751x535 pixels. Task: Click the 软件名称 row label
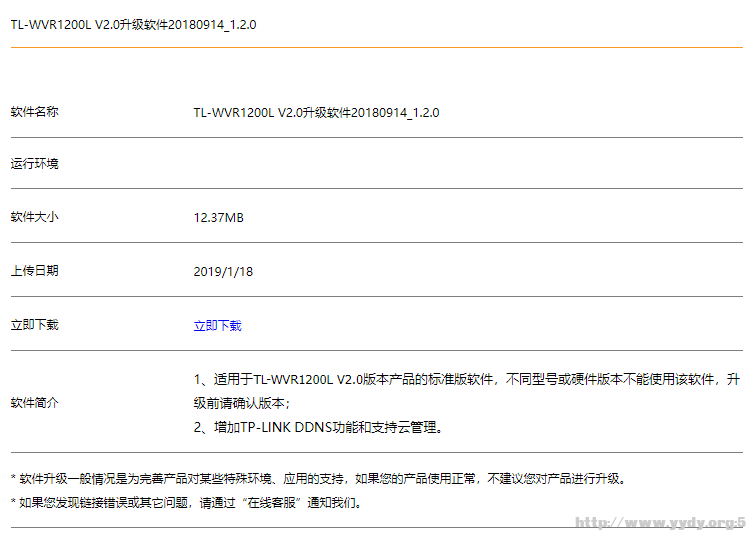coord(34,112)
